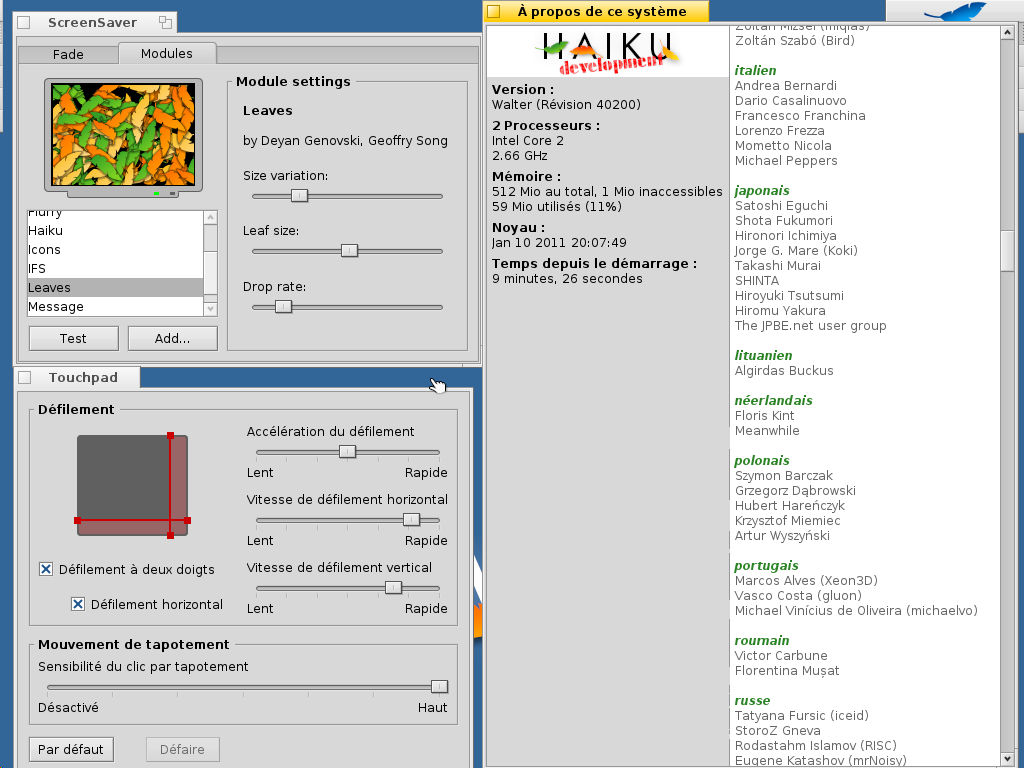Click the ScreenSaver window zoom button
1024x768 pixels.
coord(166,22)
